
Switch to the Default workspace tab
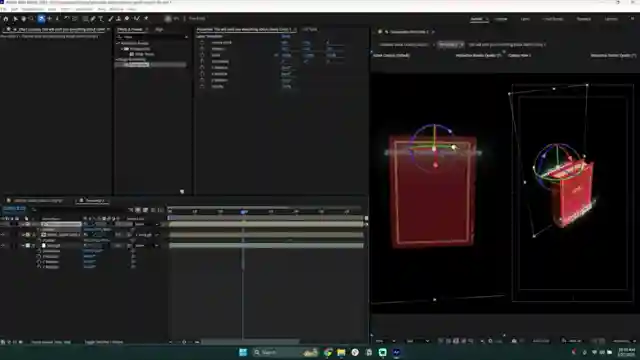point(476,19)
